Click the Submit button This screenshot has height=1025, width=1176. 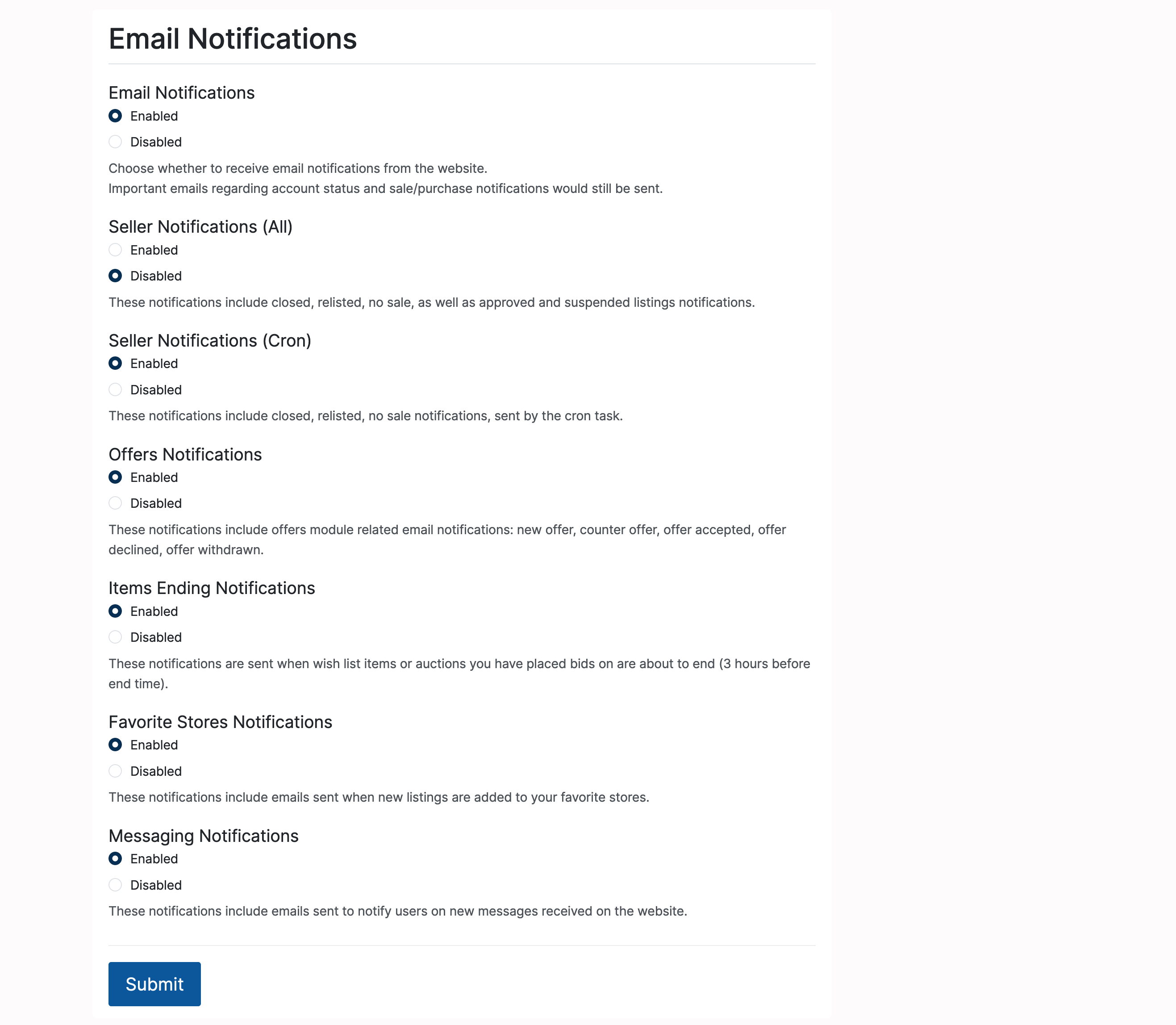point(154,984)
